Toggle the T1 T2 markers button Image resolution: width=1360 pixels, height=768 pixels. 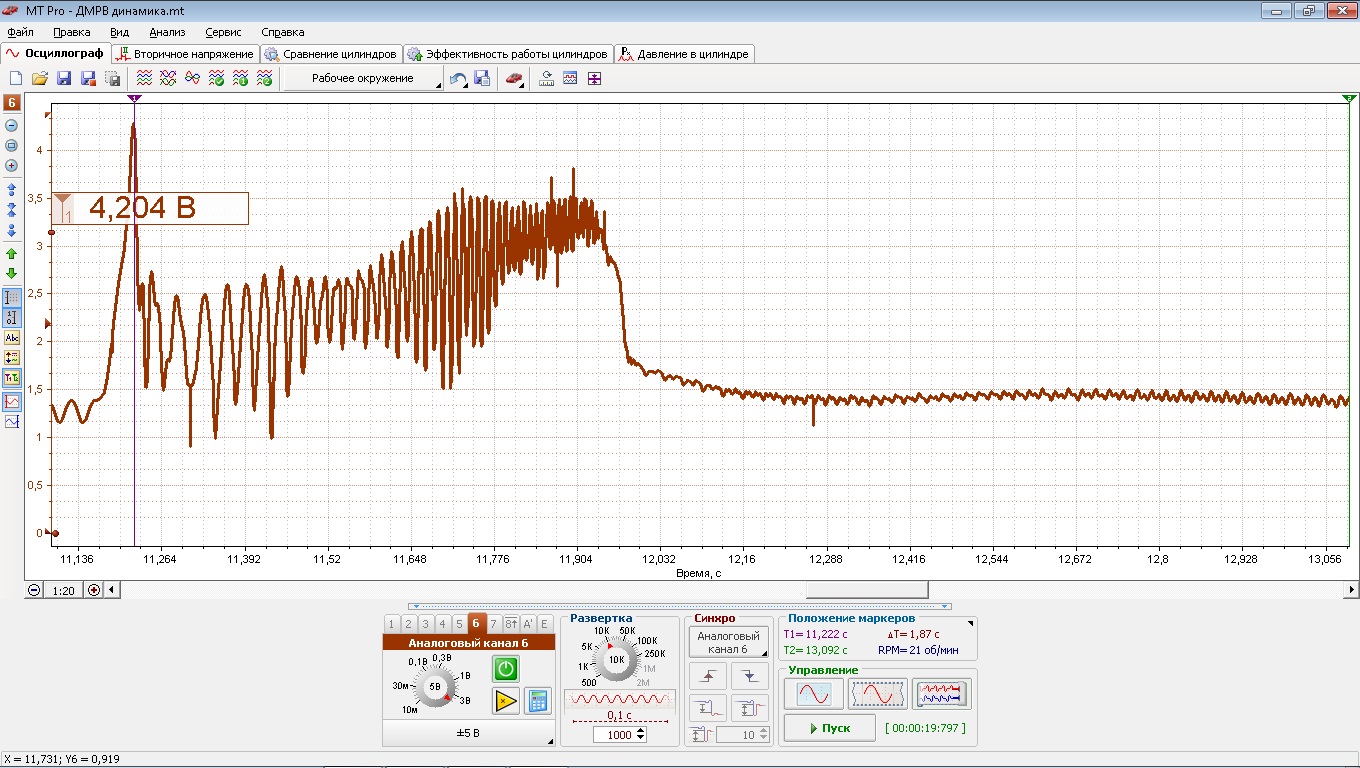point(12,378)
